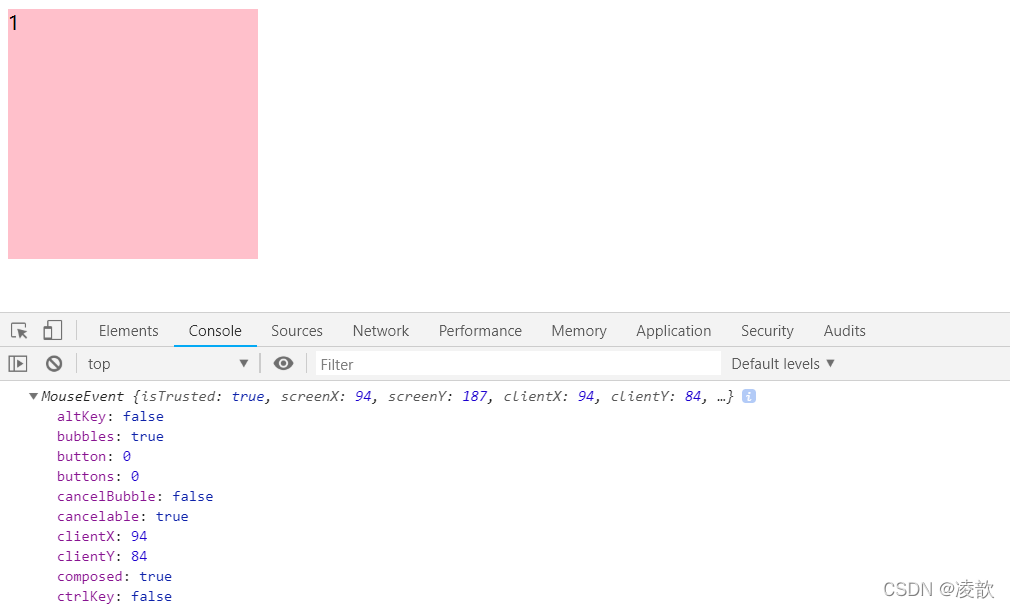Select the ctrlKey: false property
The width and height of the screenshot is (1010, 608).
114,596
